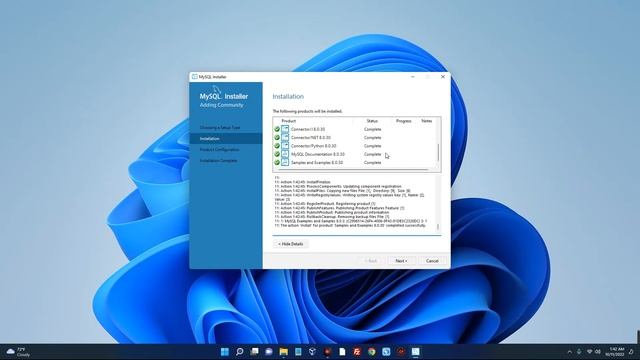
Task: Click the Notes column header
Action: [x=427, y=121]
